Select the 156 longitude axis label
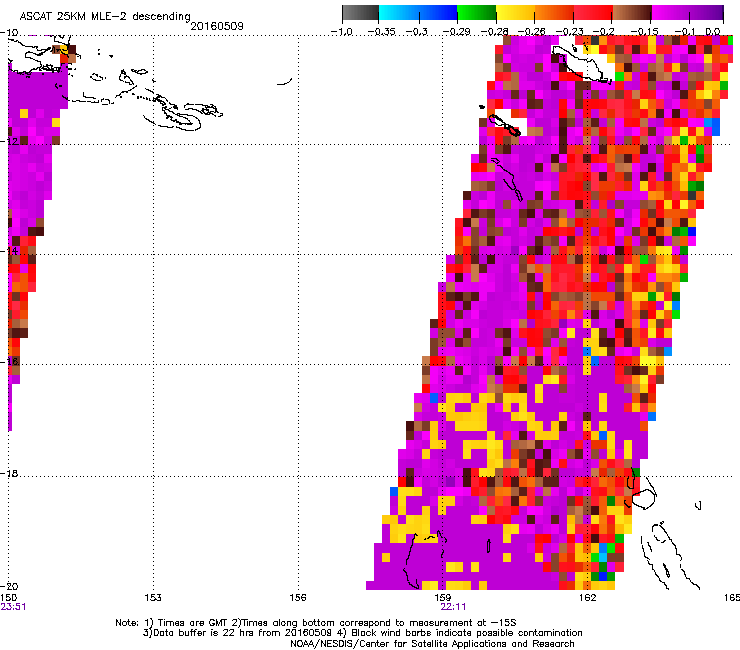The width and height of the screenshot is (740, 650). pyautogui.click(x=298, y=598)
